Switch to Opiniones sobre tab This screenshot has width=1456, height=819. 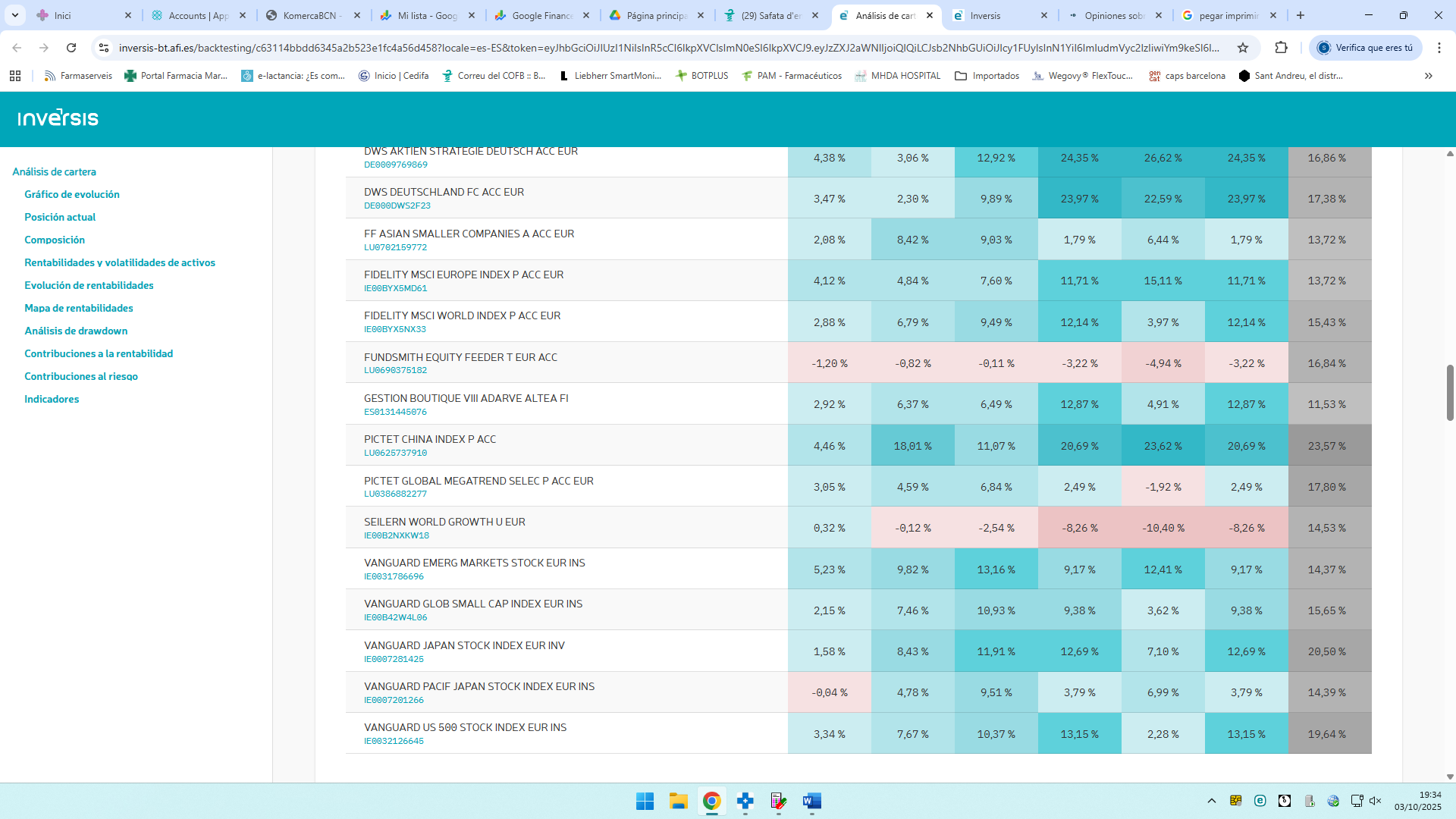[1113, 15]
